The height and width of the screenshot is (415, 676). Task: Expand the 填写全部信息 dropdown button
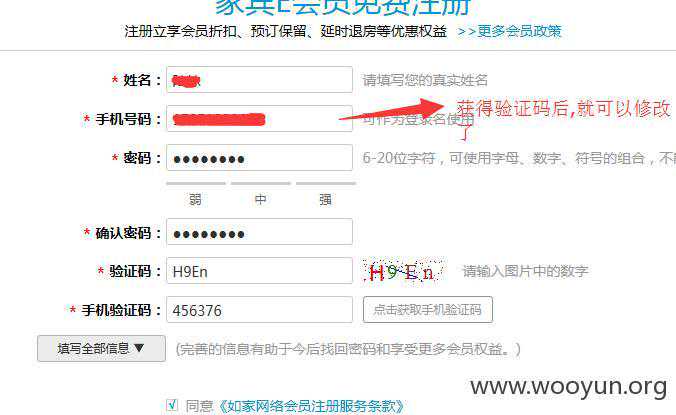tap(101, 348)
